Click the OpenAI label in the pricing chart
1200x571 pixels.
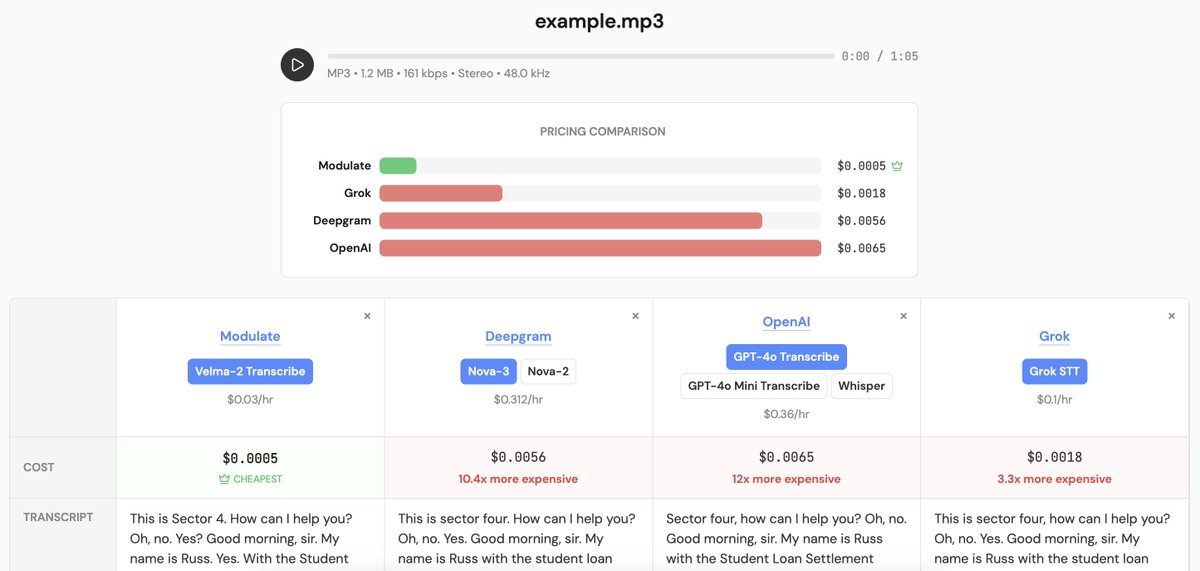pos(350,248)
